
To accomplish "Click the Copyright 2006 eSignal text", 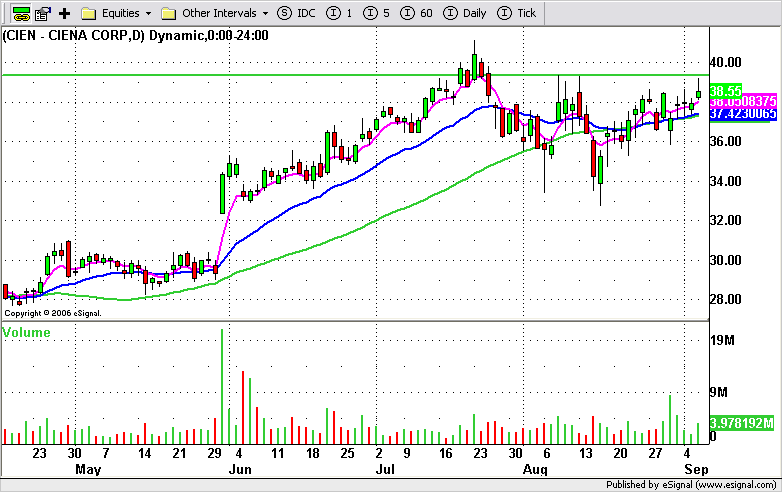I will [x=53, y=313].
